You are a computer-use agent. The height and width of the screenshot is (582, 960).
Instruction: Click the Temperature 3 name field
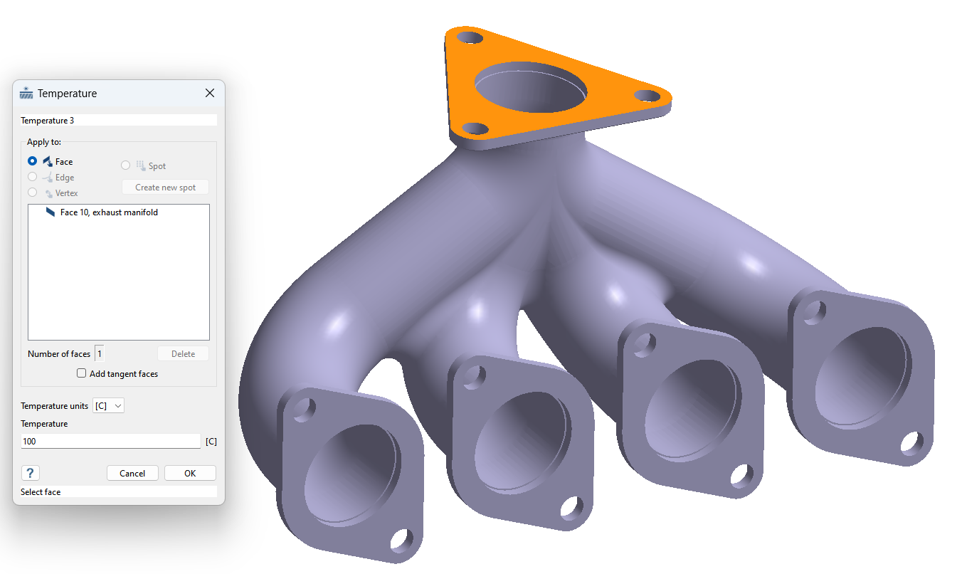tap(118, 120)
